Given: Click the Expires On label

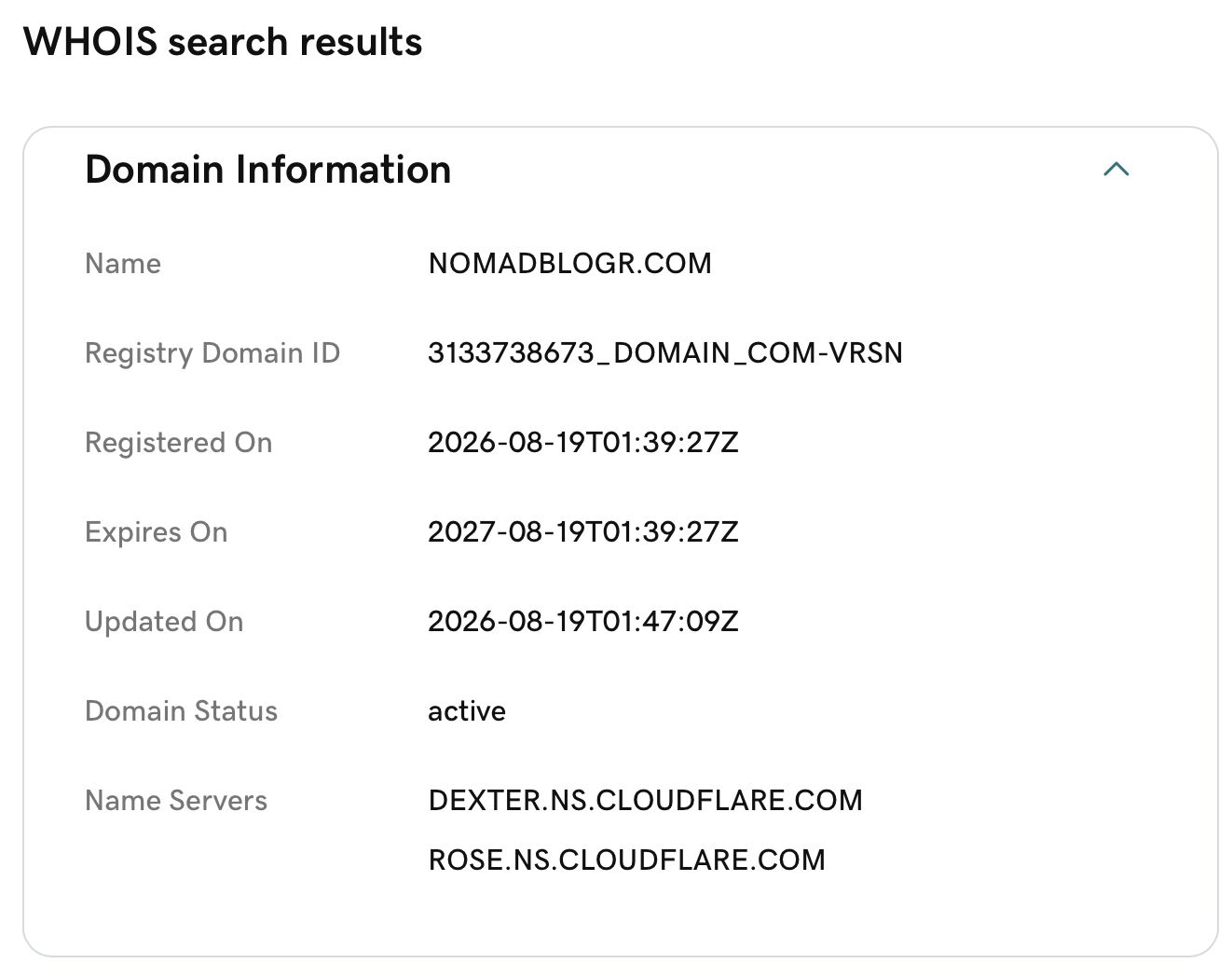Looking at the screenshot, I should tap(157, 532).
